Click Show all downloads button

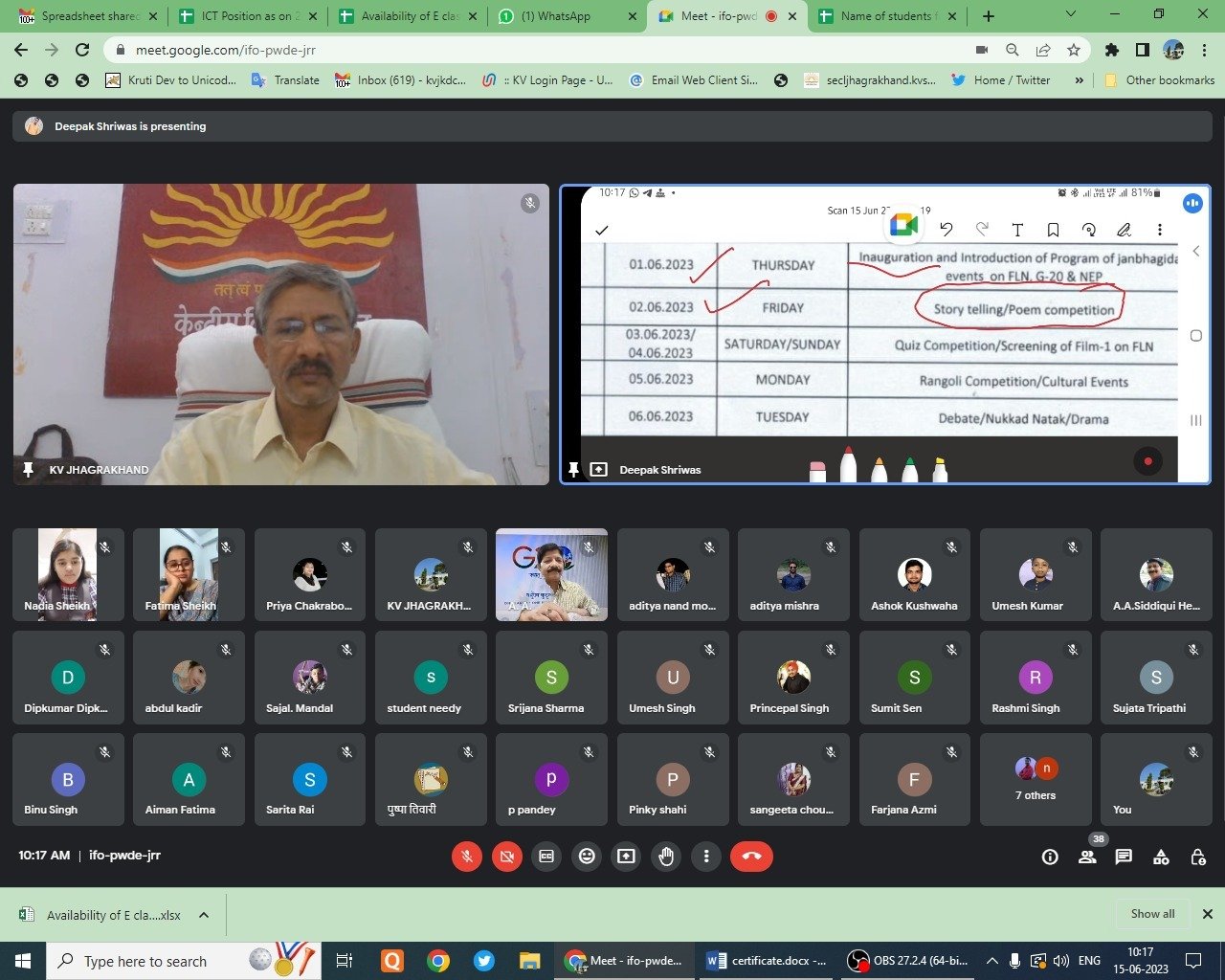(1152, 914)
